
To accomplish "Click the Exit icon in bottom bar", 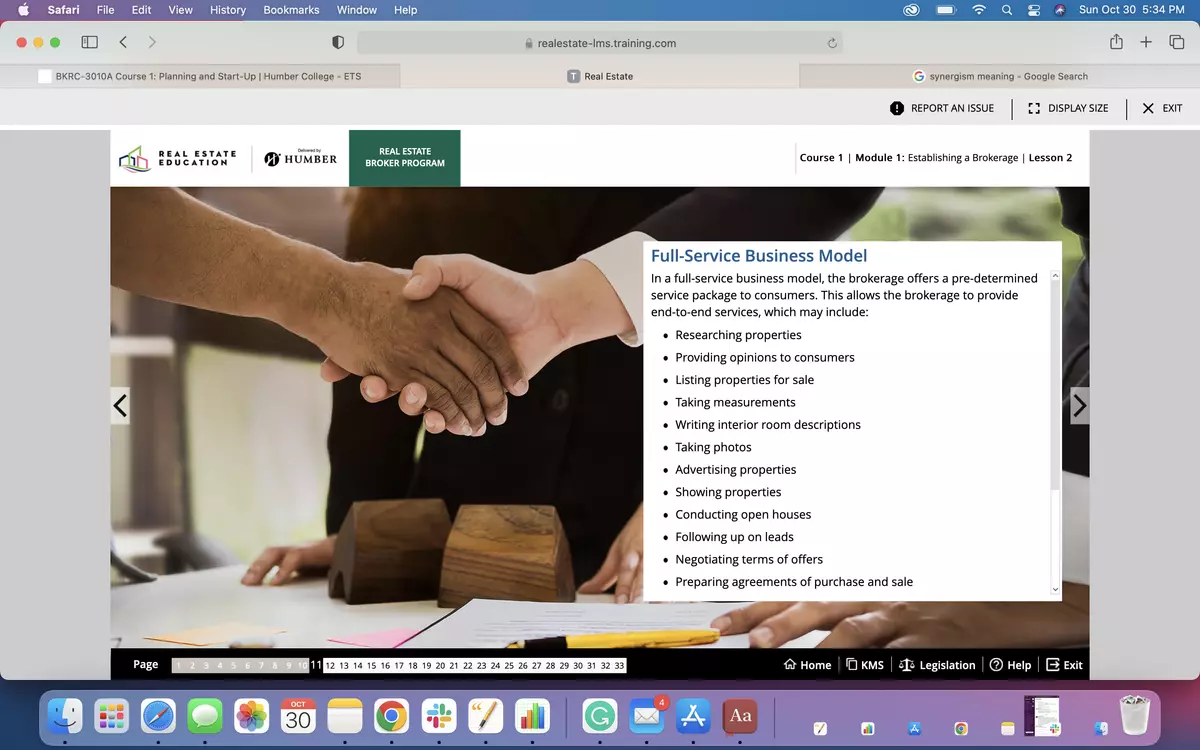I will [x=1053, y=665].
